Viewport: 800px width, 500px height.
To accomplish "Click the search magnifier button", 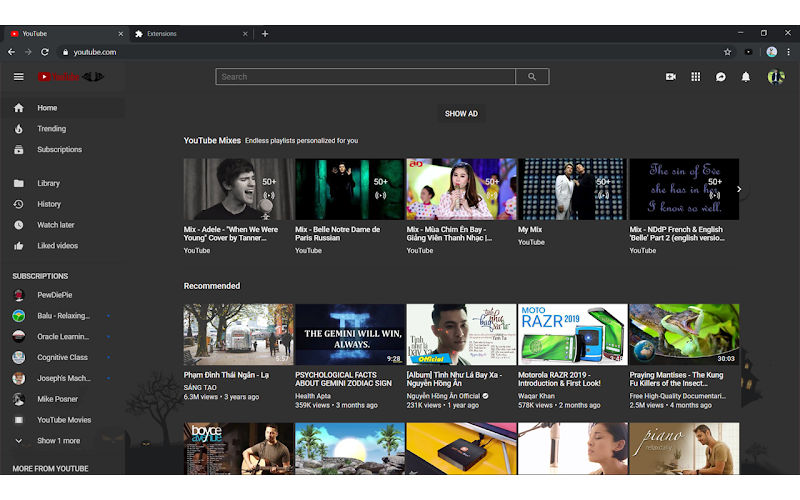I will pos(532,77).
